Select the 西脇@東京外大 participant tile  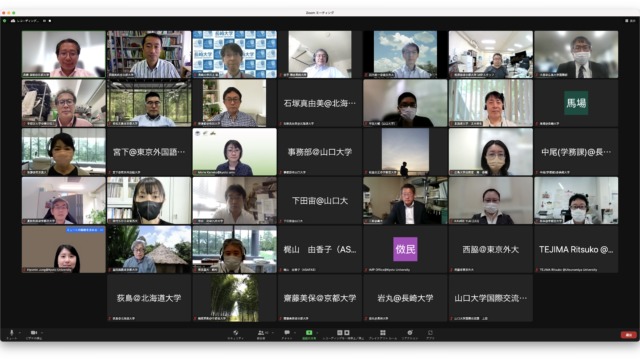(x=491, y=249)
